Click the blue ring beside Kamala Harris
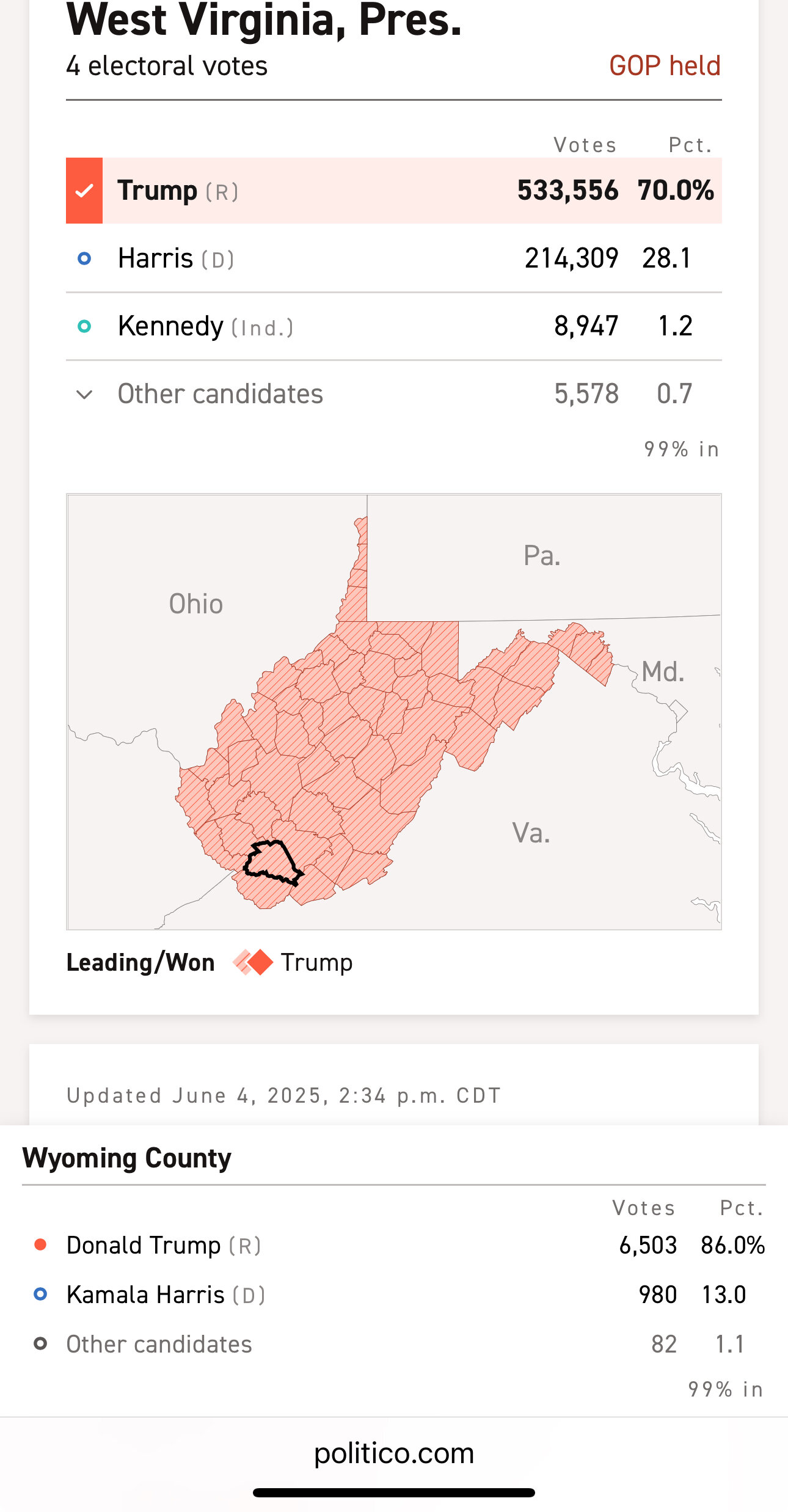 point(40,1294)
